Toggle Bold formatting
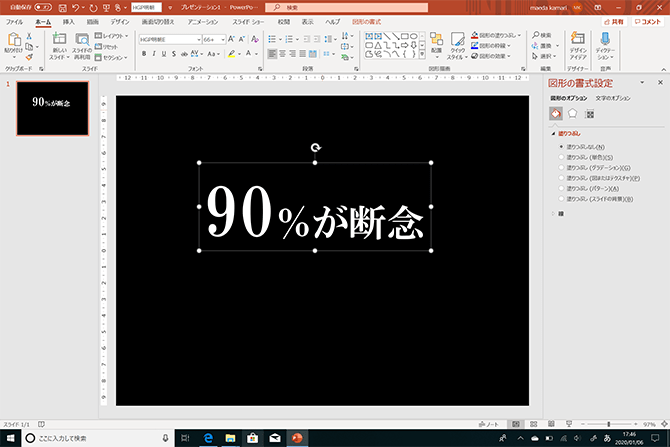 click(x=144, y=54)
